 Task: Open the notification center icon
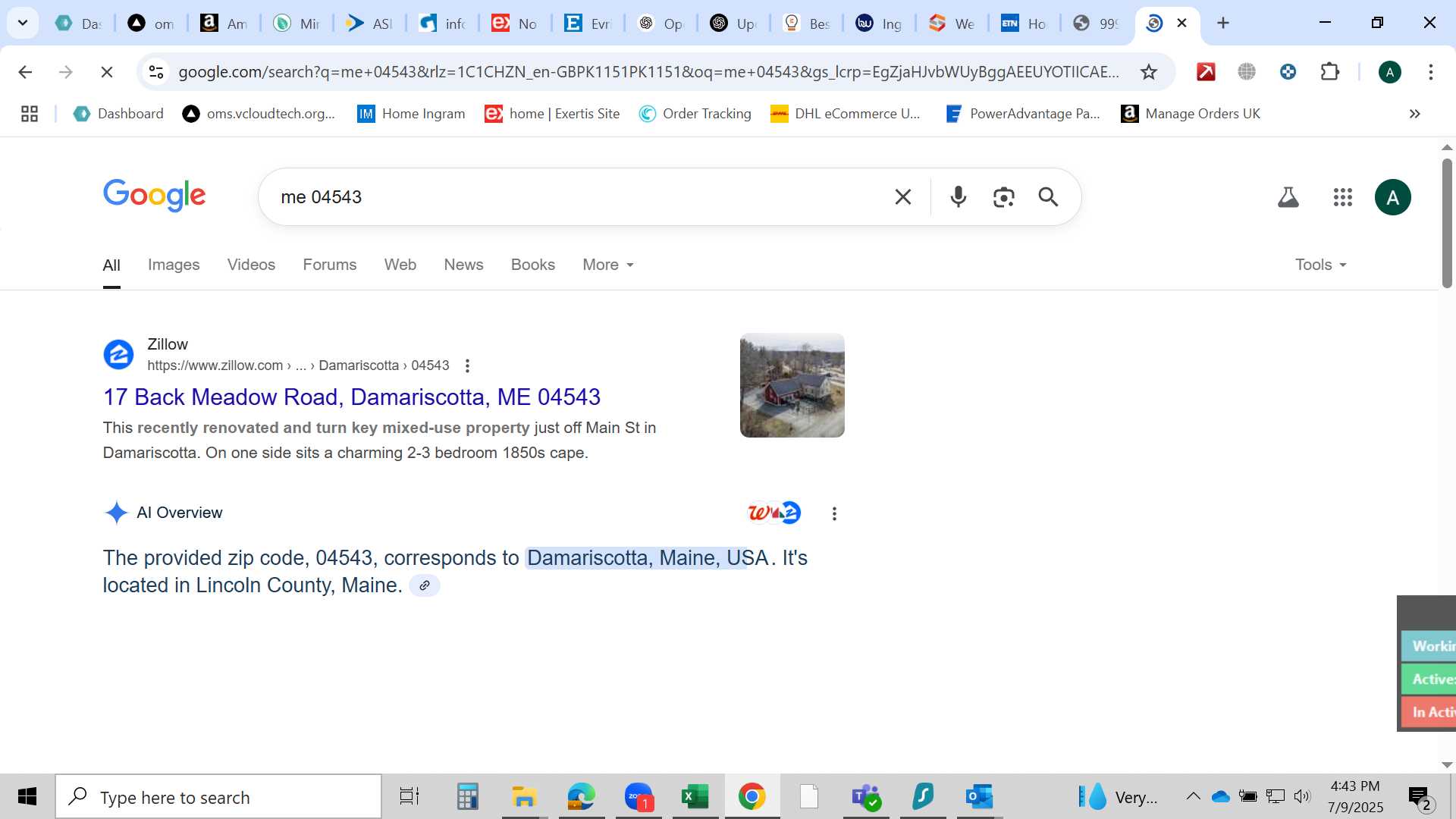tap(1420, 797)
